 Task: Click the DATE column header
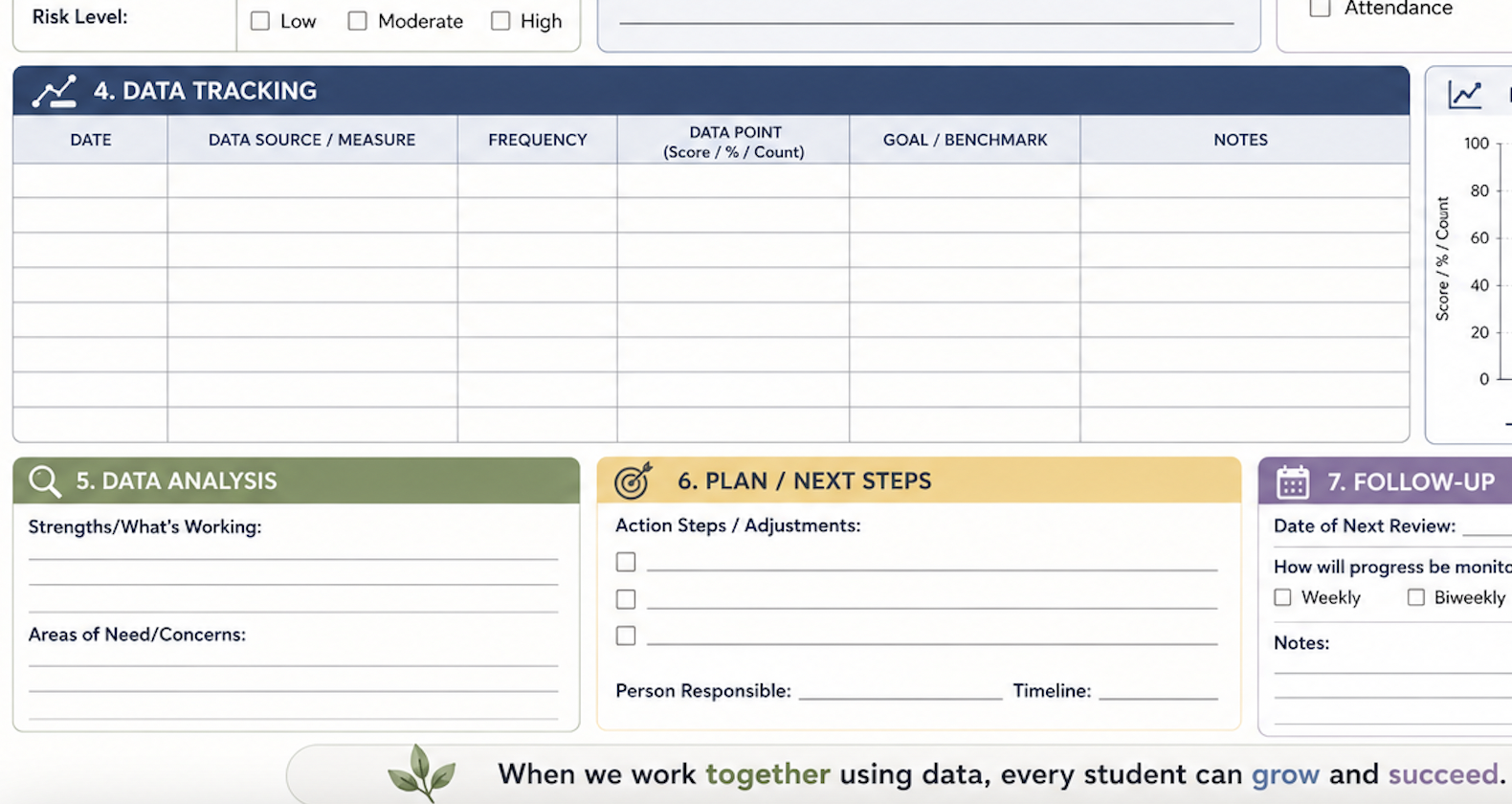[x=91, y=140]
